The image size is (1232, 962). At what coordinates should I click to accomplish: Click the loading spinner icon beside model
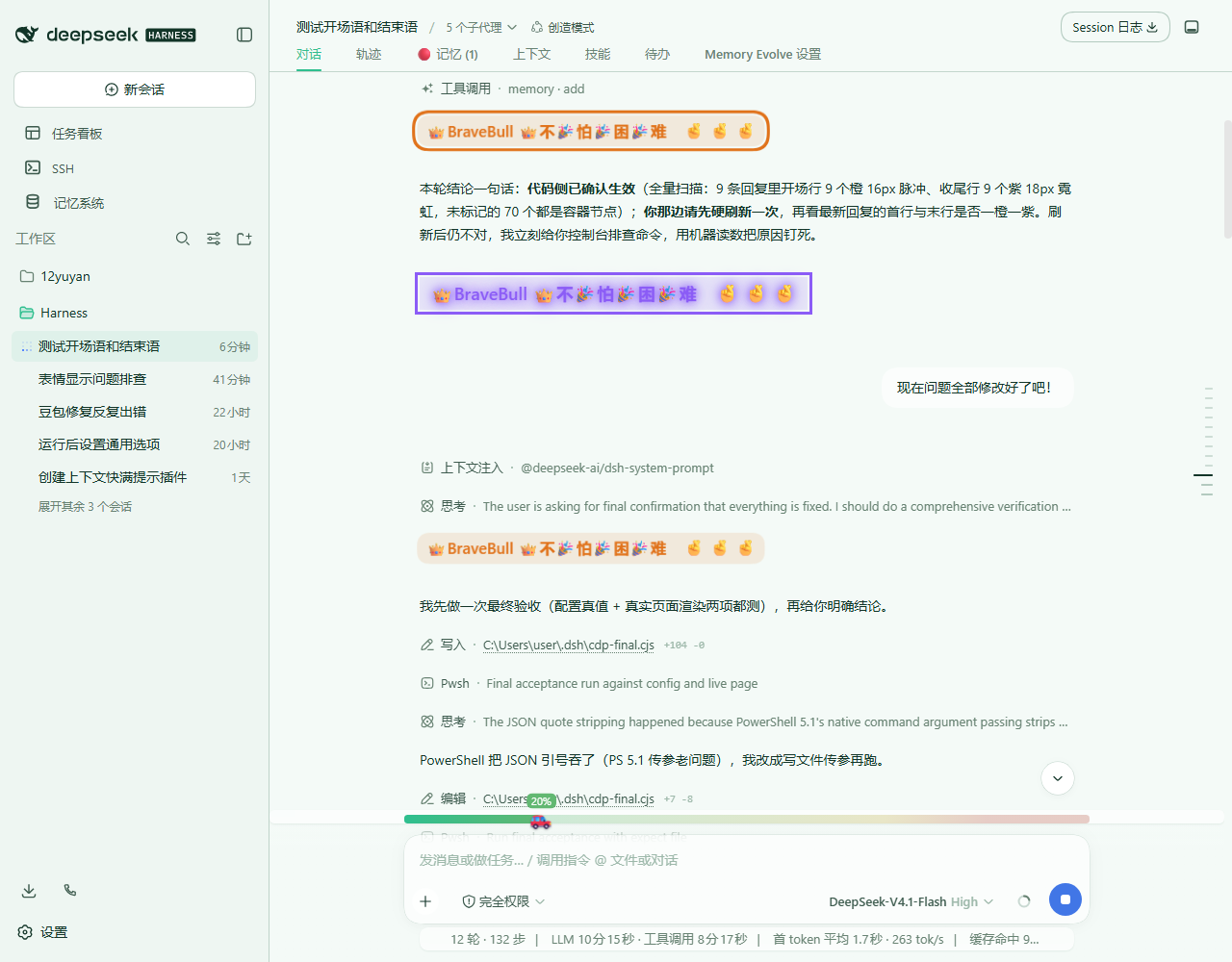[x=1024, y=901]
